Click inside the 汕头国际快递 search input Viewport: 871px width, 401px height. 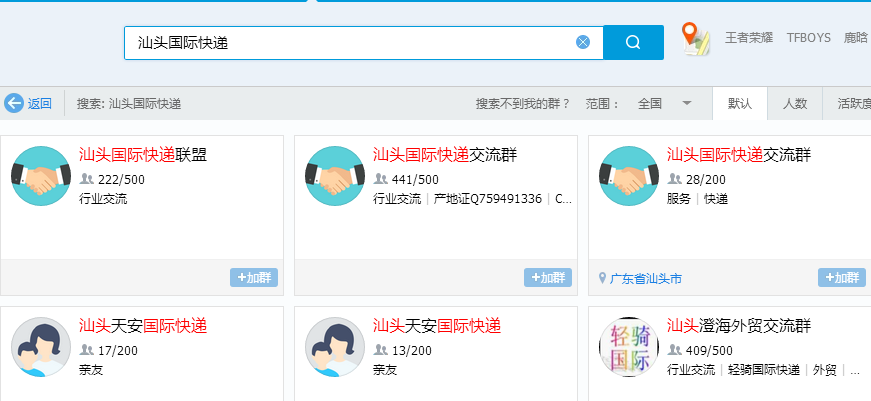(350, 42)
